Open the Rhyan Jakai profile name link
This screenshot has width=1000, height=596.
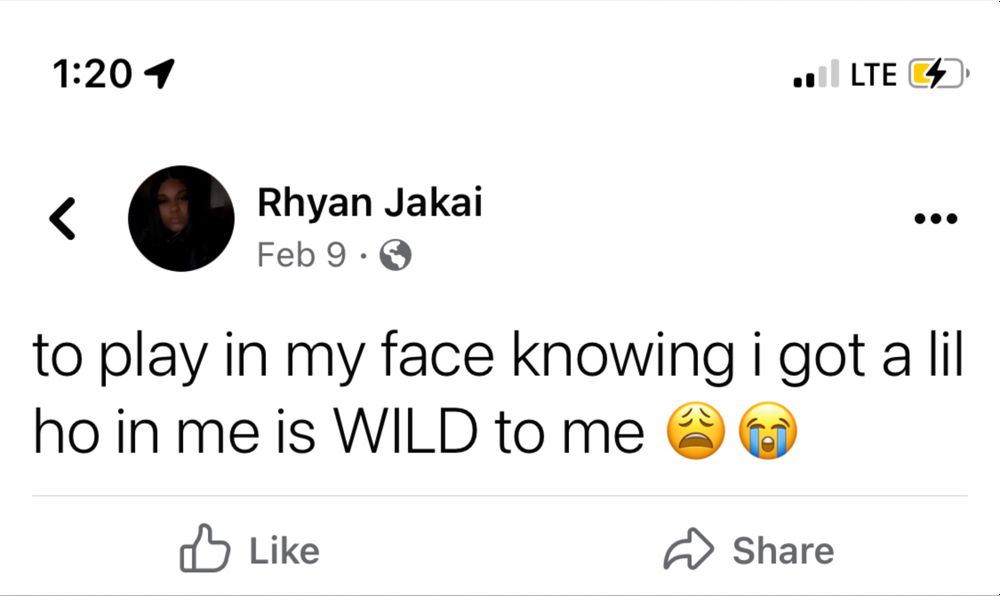coord(370,202)
